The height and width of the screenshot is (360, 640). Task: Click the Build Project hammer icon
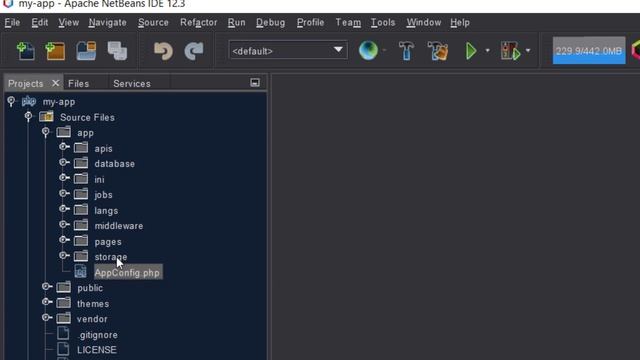pyautogui.click(x=406, y=51)
